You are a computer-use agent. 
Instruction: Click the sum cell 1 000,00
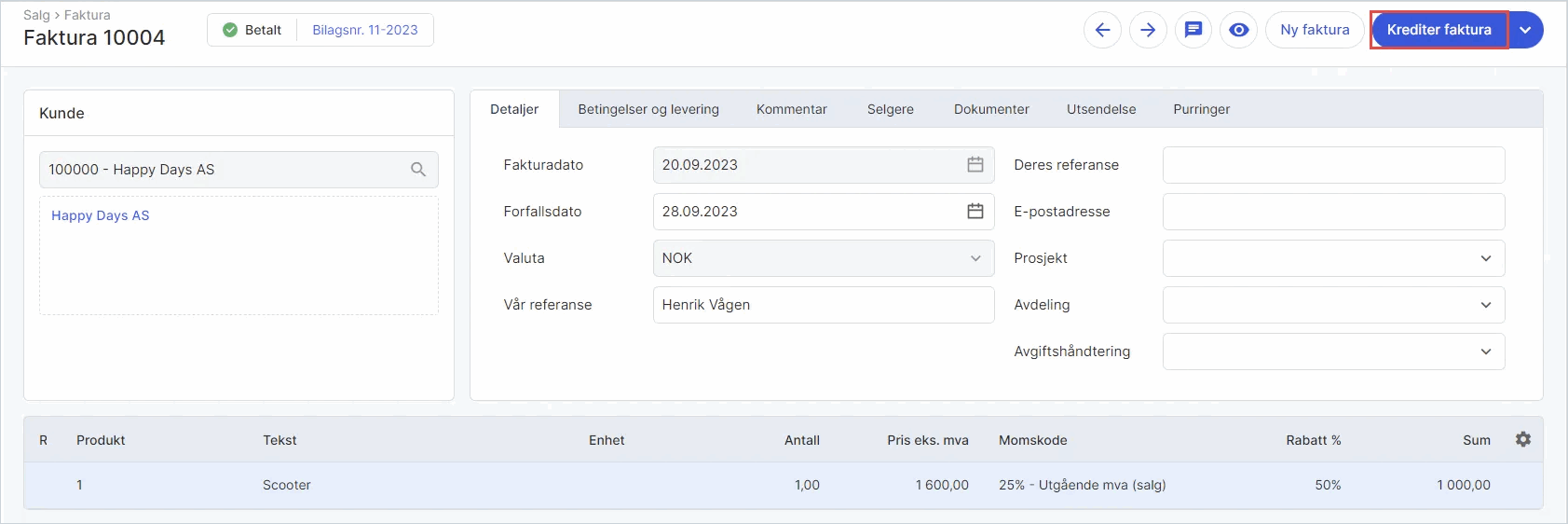pos(1464,485)
